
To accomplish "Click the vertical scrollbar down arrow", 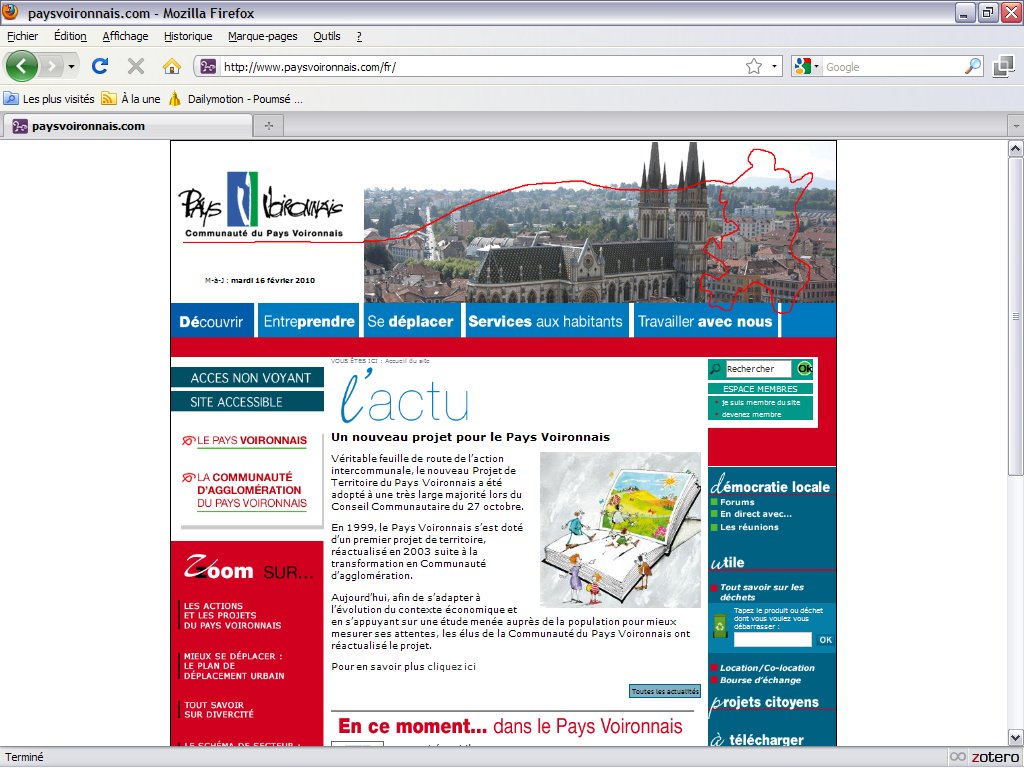I will point(1015,737).
